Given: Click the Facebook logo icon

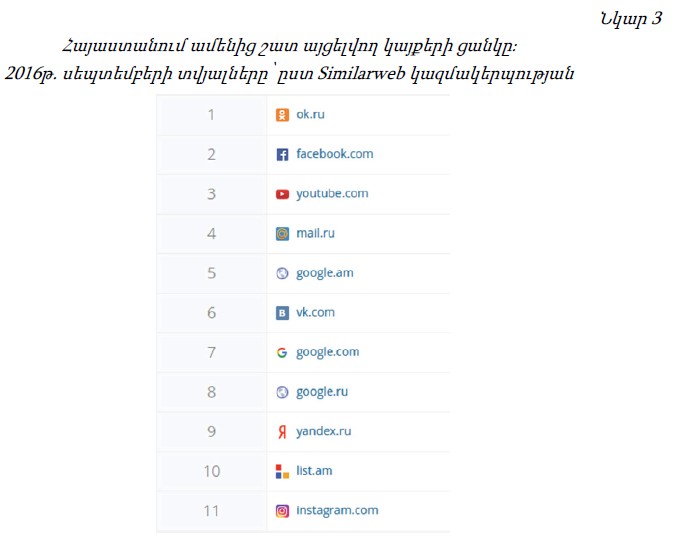Looking at the screenshot, I should point(282,154).
